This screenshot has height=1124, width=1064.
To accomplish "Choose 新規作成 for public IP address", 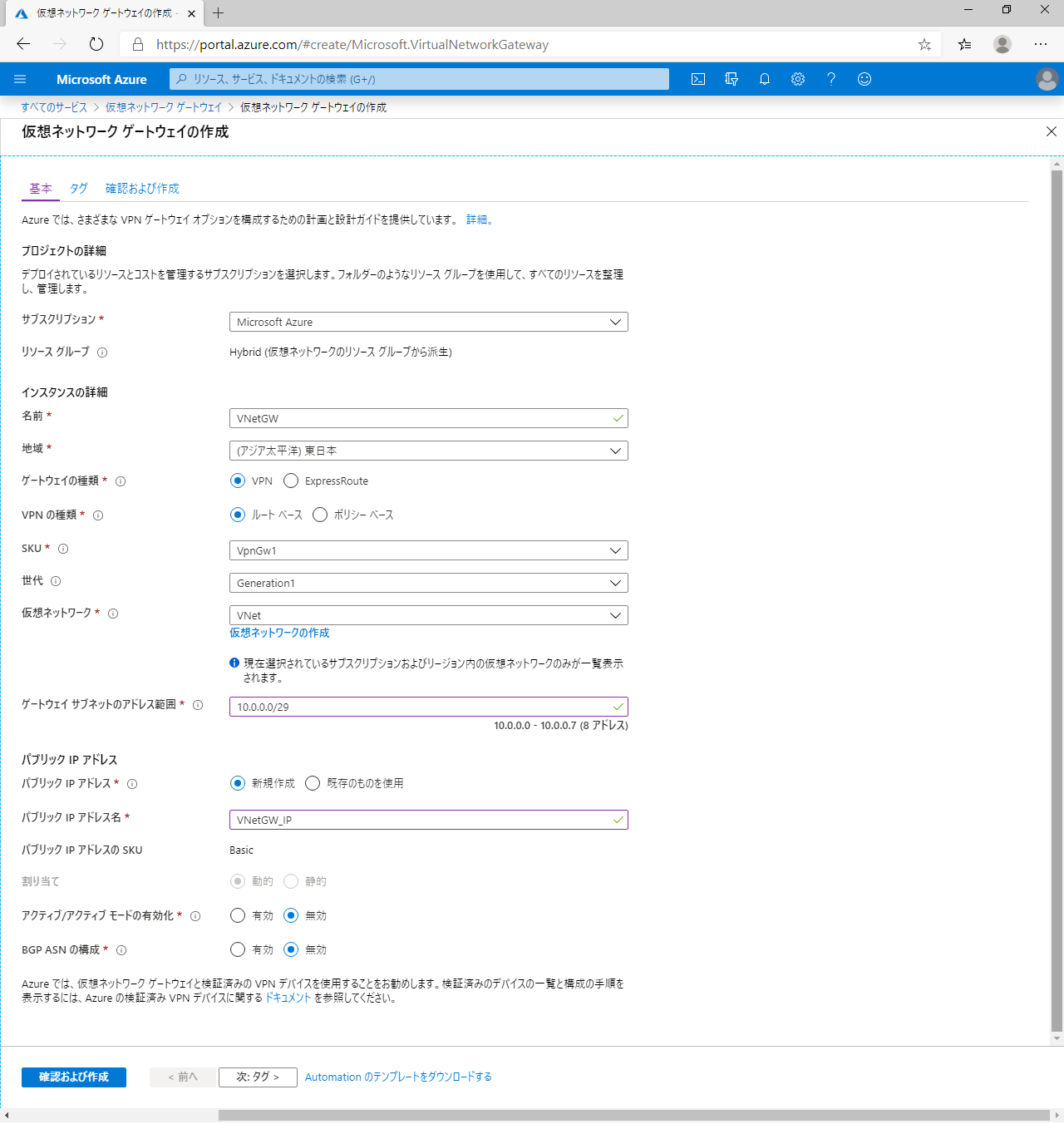I will pos(238,783).
